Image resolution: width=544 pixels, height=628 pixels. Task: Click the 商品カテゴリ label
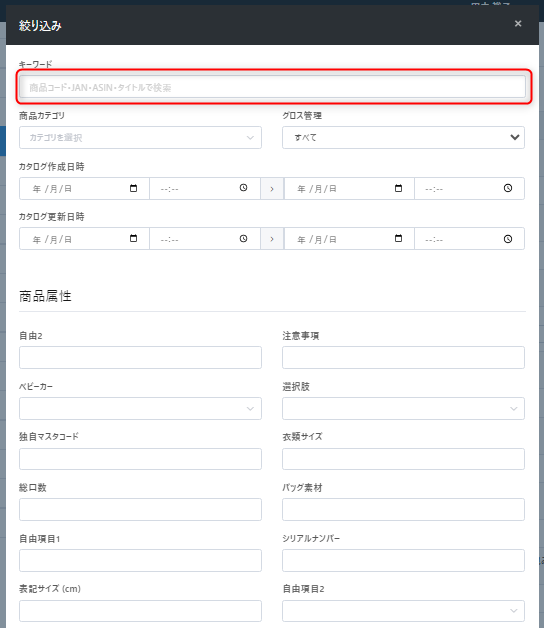click(42, 116)
